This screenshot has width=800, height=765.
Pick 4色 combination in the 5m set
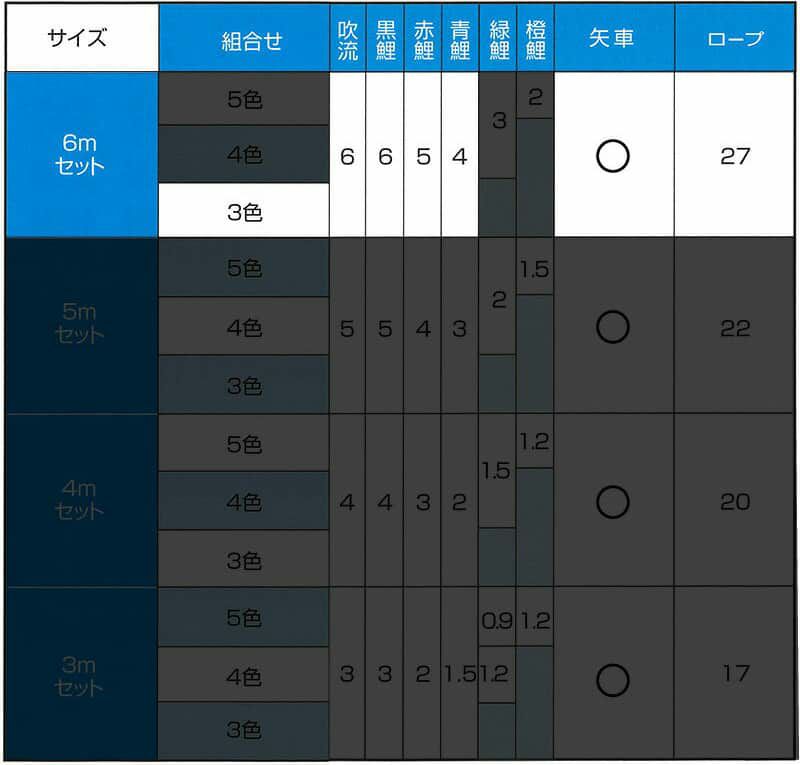pyautogui.click(x=244, y=327)
